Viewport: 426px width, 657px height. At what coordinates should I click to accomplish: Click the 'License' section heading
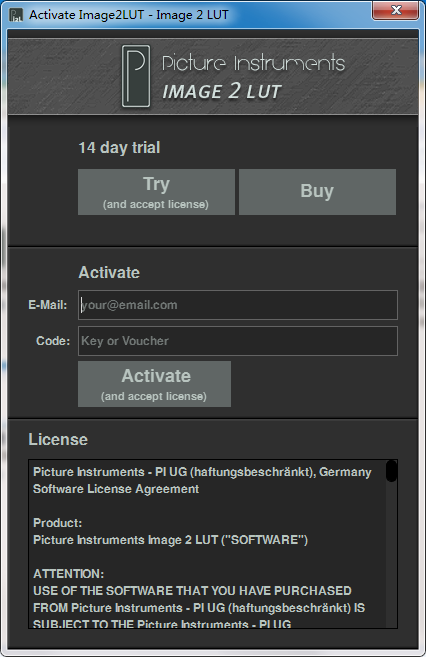click(58, 440)
